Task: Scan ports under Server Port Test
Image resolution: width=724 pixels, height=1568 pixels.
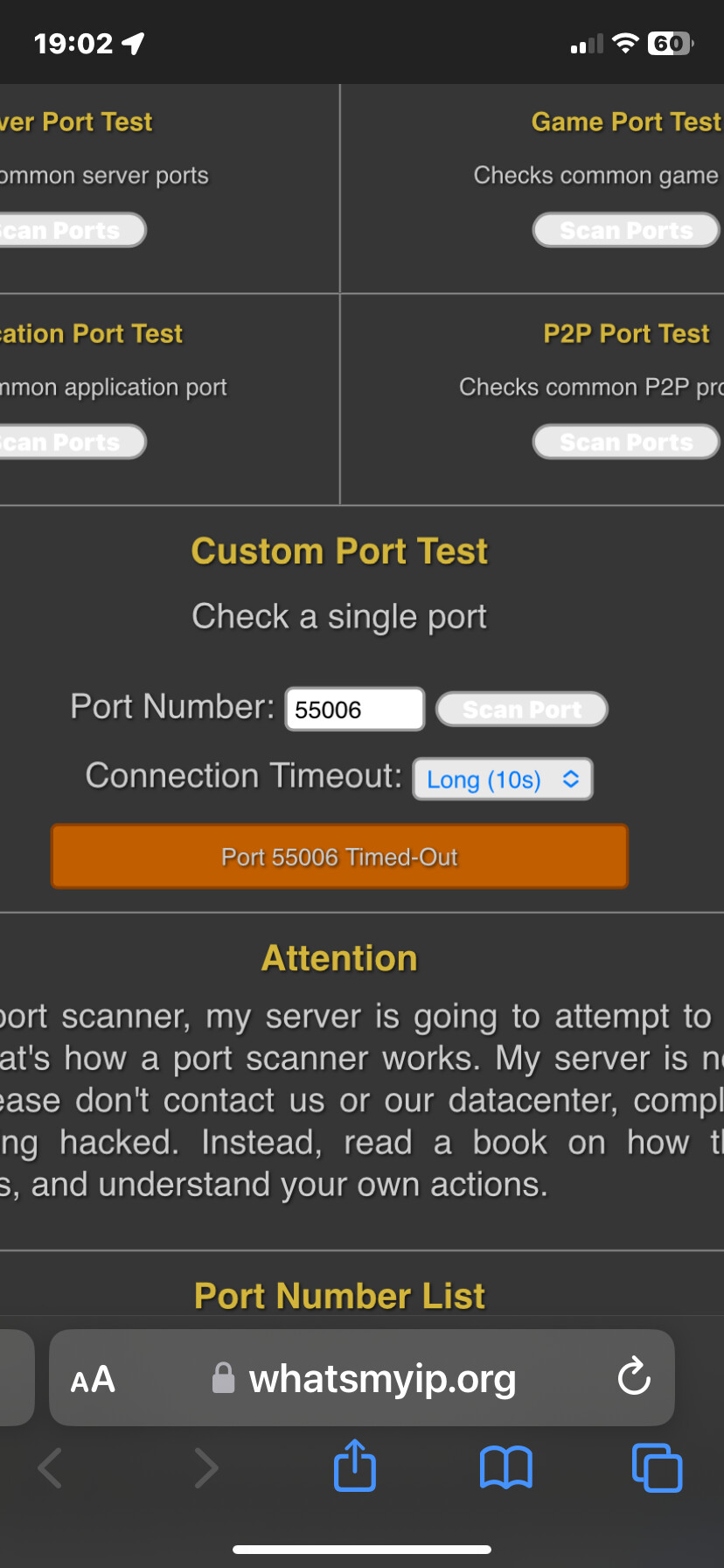Action: pyautogui.click(x=70, y=230)
